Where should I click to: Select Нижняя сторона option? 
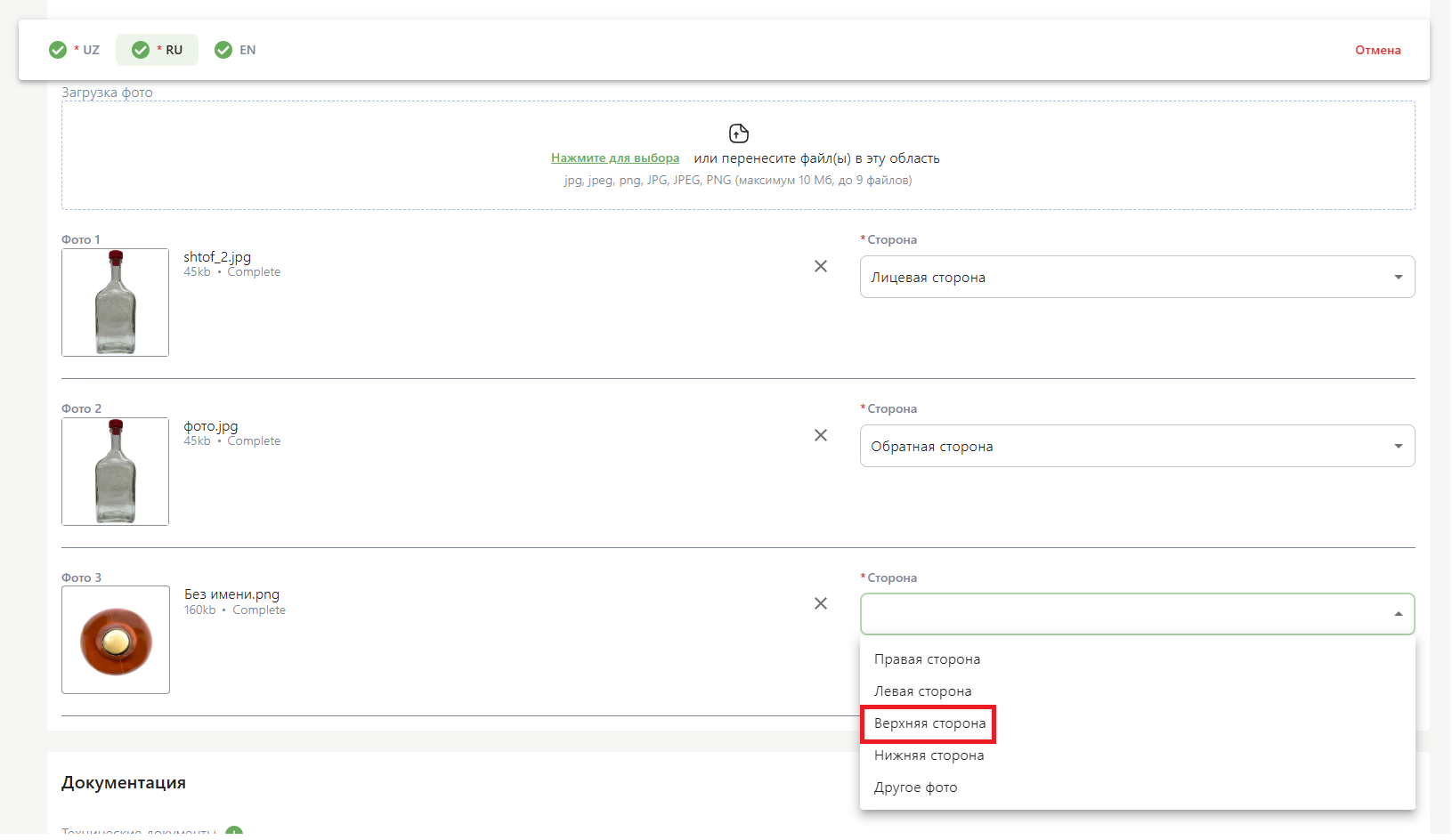coord(929,755)
